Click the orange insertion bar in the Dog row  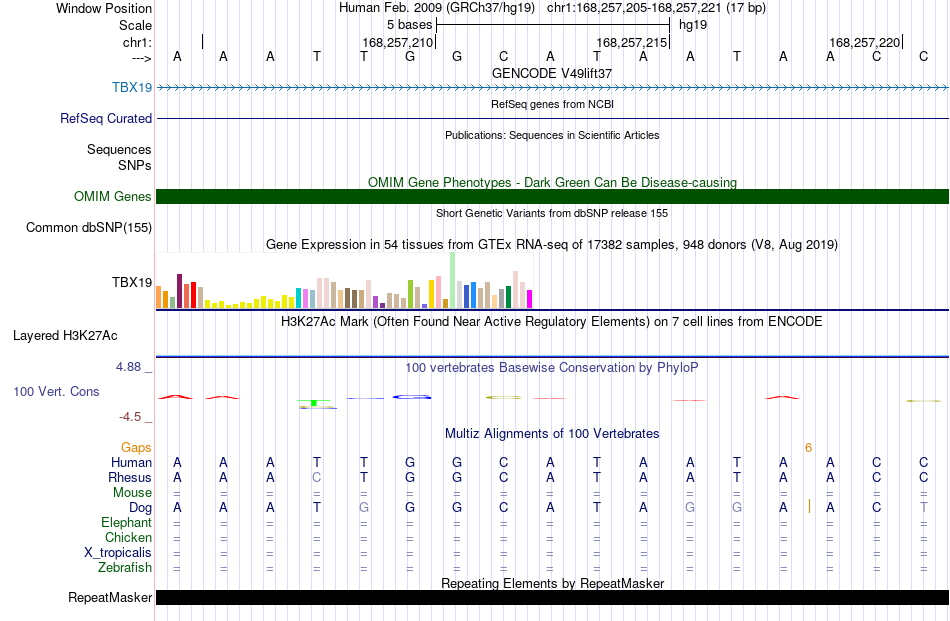tap(809, 506)
